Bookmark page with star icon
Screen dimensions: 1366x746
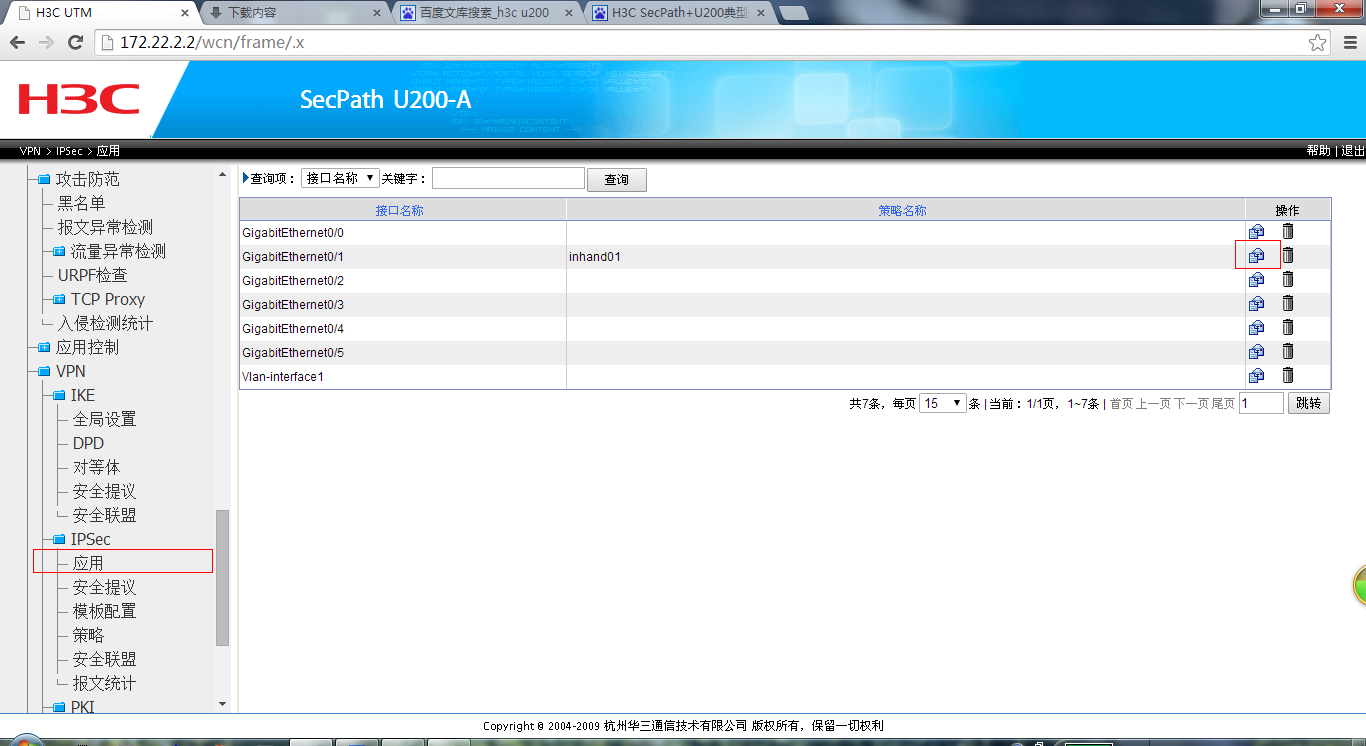tap(1318, 42)
